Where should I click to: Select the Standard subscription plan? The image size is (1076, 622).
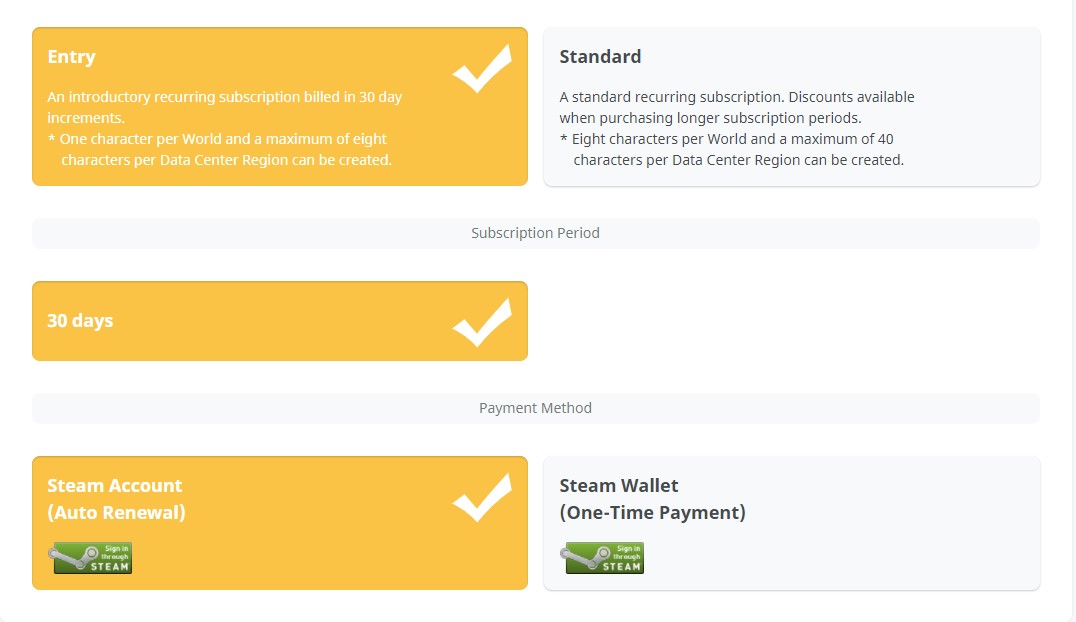(790, 106)
